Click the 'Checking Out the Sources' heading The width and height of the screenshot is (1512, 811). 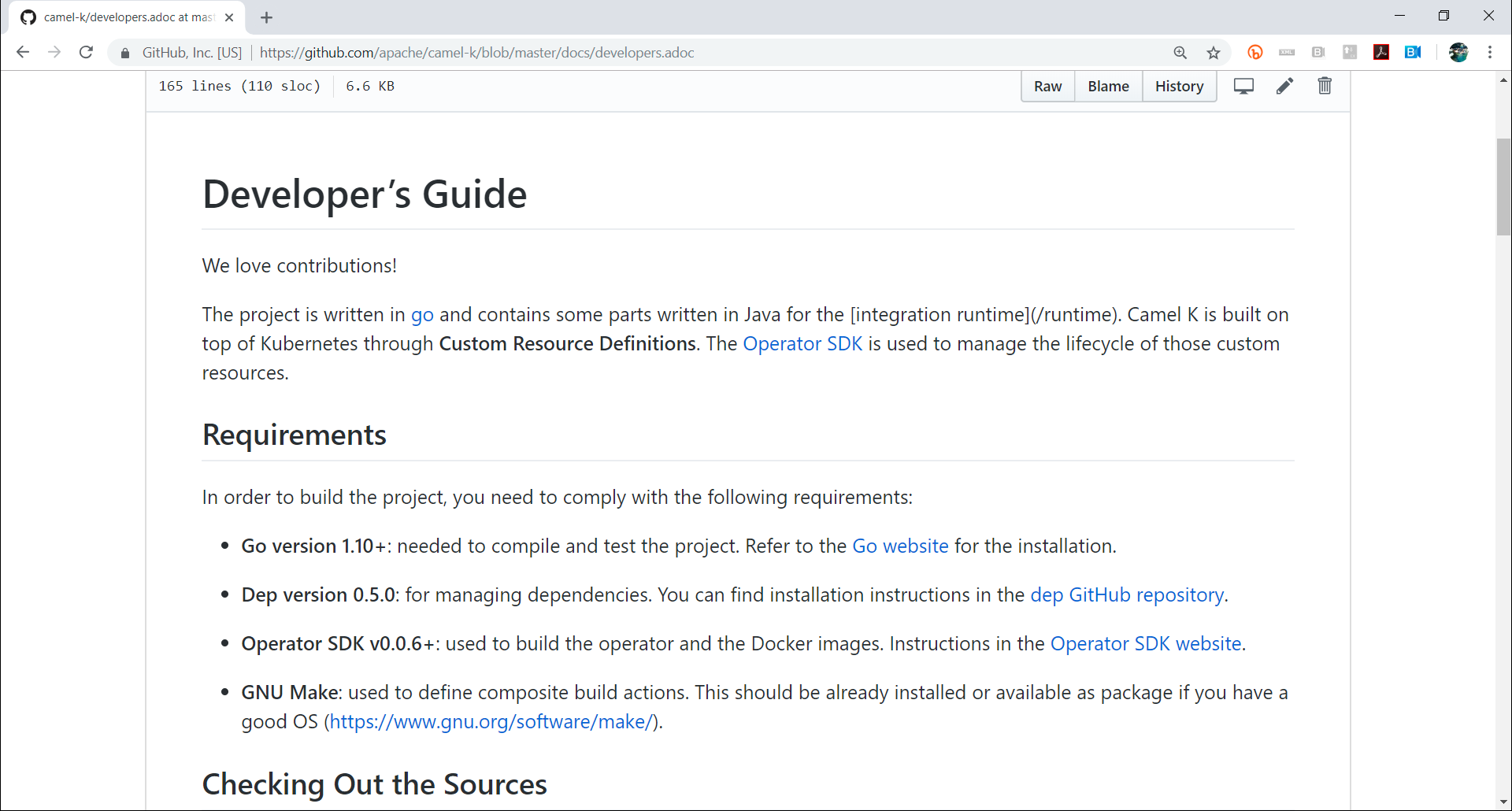(375, 785)
